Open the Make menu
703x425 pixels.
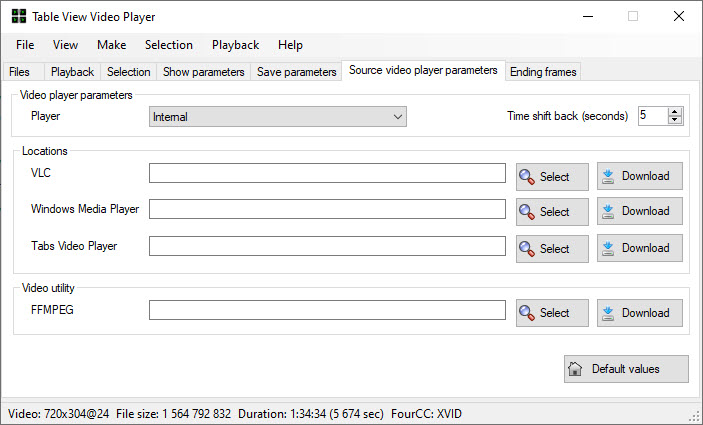(112, 45)
